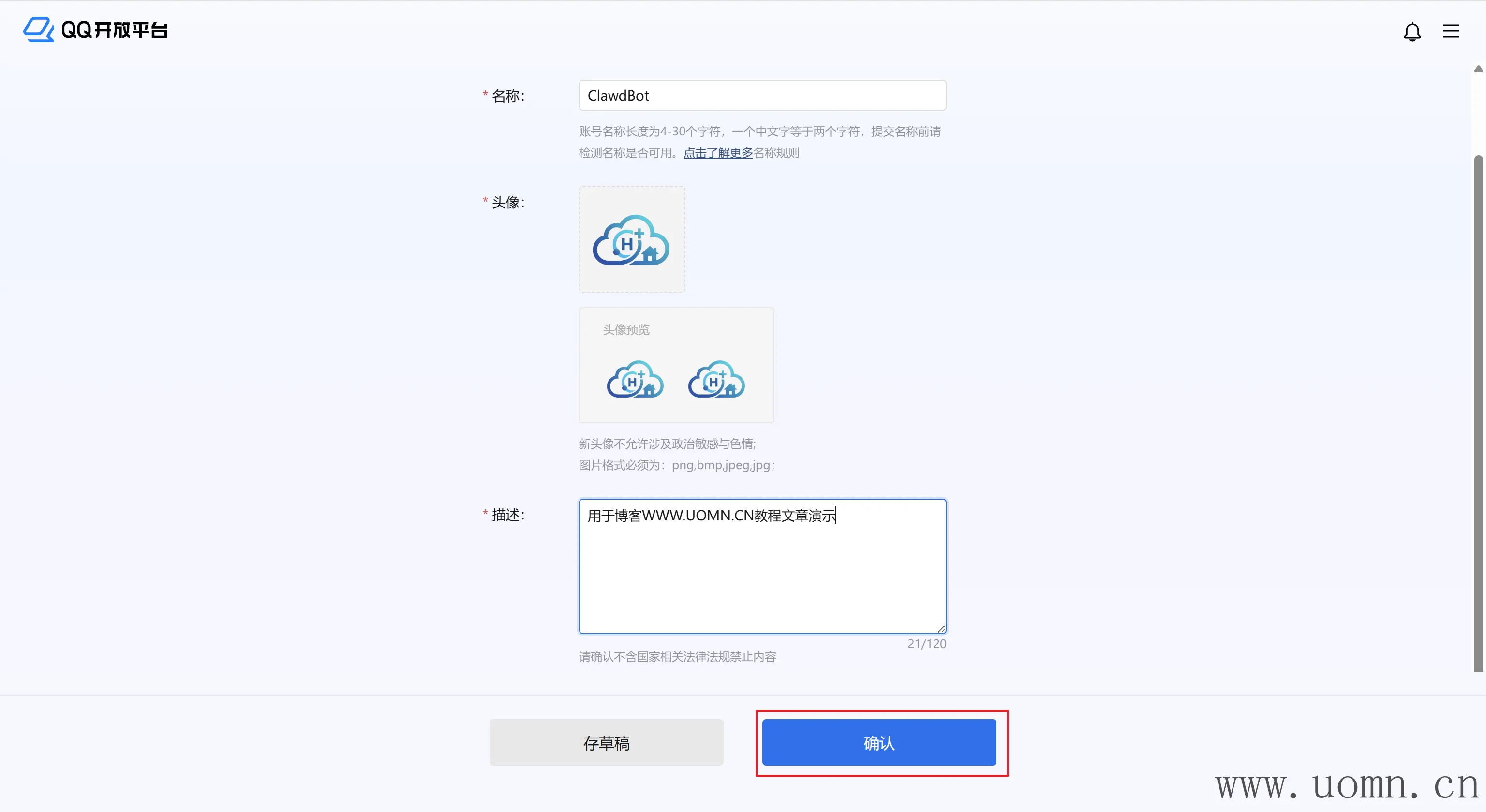This screenshot has height=812, width=1486.
Task: Click the second avatar preview icon
Action: 716,380
